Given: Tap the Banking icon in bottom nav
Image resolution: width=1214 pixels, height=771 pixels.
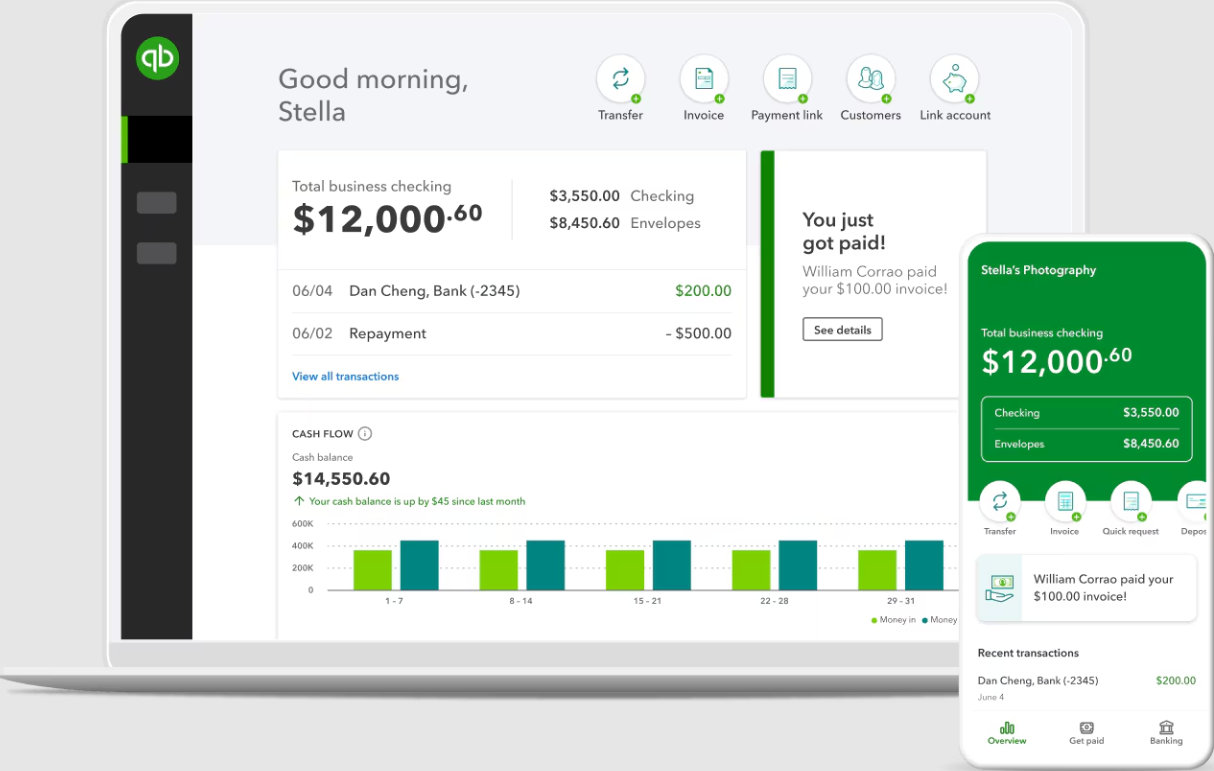Looking at the screenshot, I should click(x=1166, y=733).
